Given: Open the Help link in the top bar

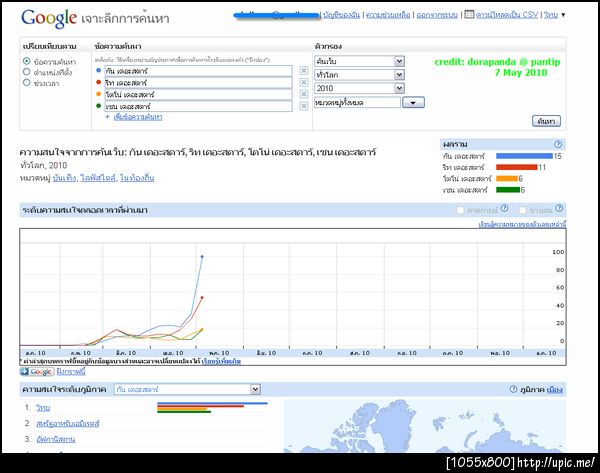Looking at the screenshot, I should pos(388,15).
